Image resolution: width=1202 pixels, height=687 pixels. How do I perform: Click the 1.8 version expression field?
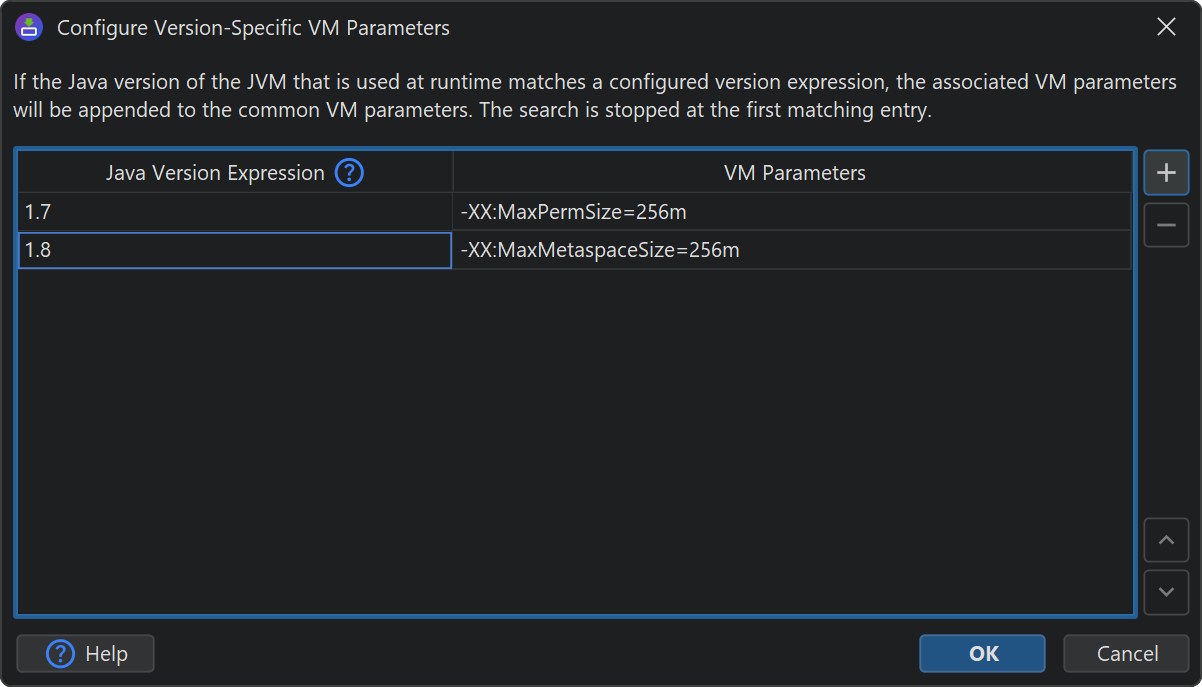[234, 250]
